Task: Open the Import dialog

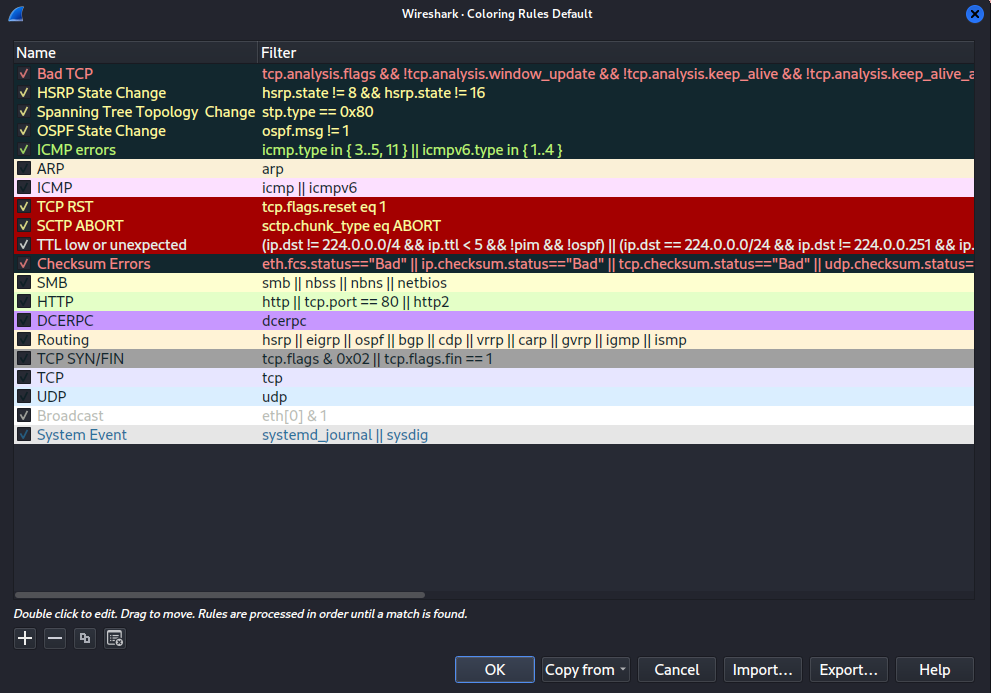Action: (762, 669)
